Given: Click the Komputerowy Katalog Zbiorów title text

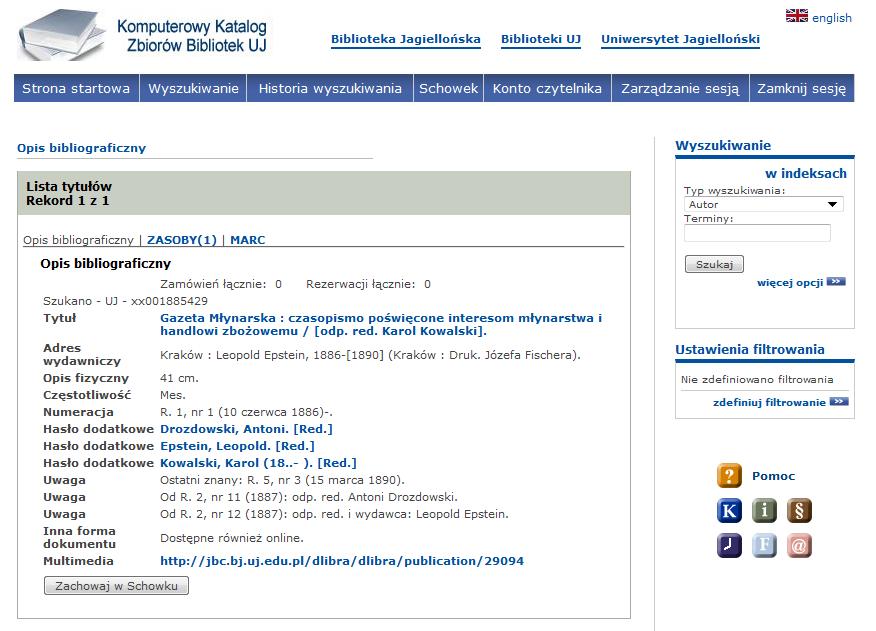Looking at the screenshot, I should point(192,36).
